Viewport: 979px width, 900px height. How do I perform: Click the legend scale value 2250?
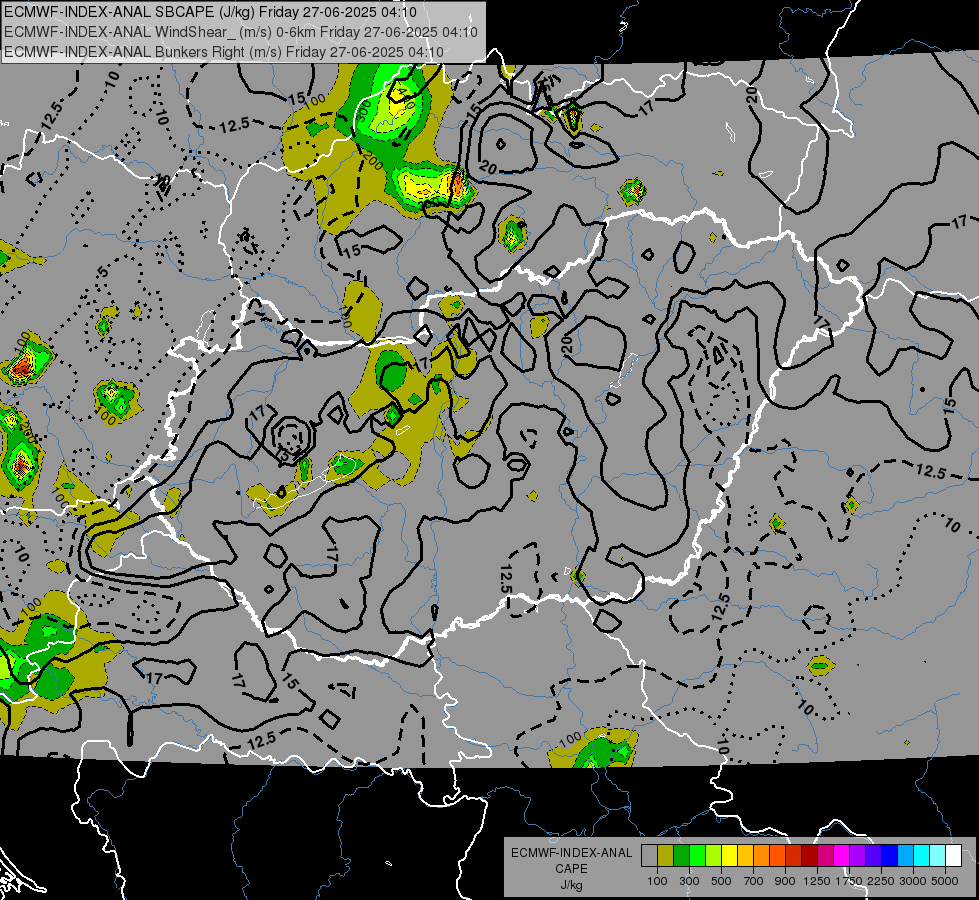882,881
